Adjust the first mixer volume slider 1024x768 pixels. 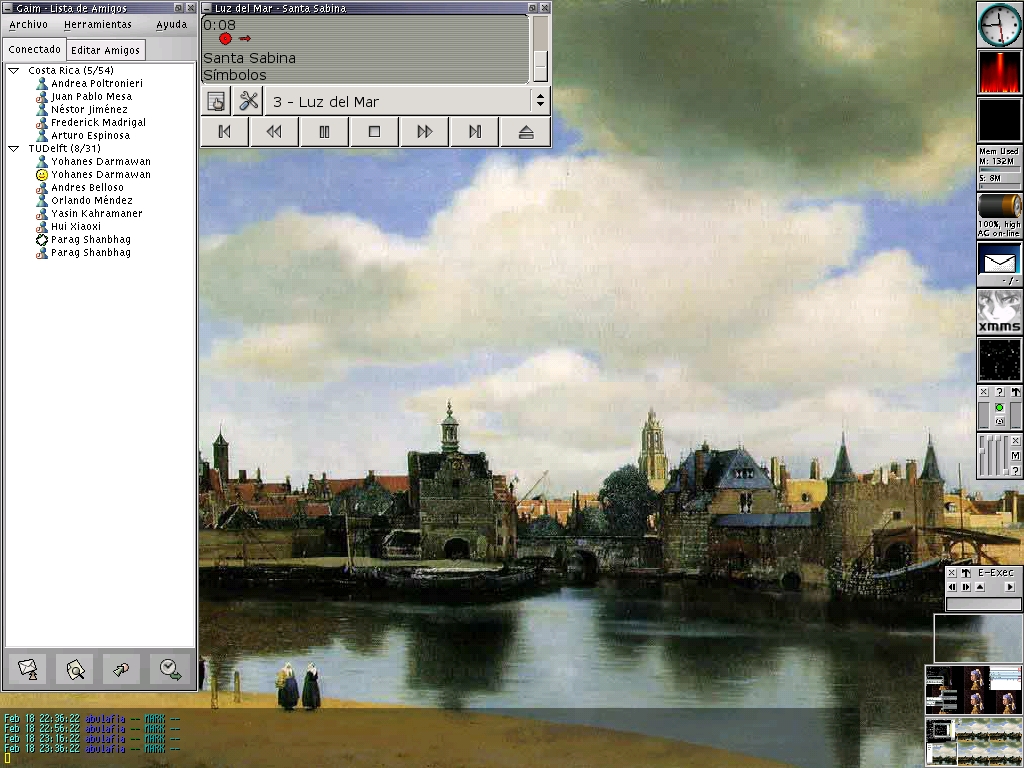[983, 456]
